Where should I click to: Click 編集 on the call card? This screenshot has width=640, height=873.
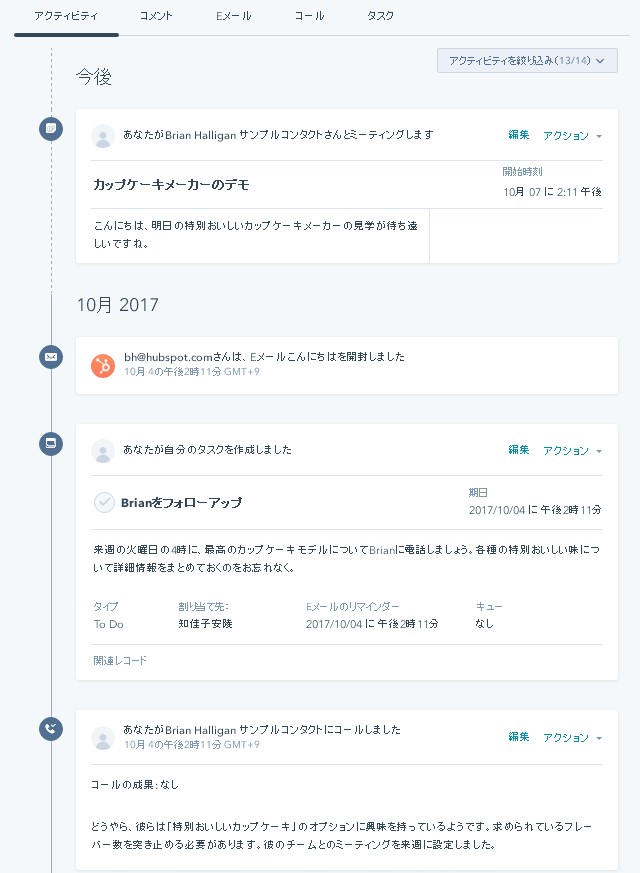coord(518,737)
